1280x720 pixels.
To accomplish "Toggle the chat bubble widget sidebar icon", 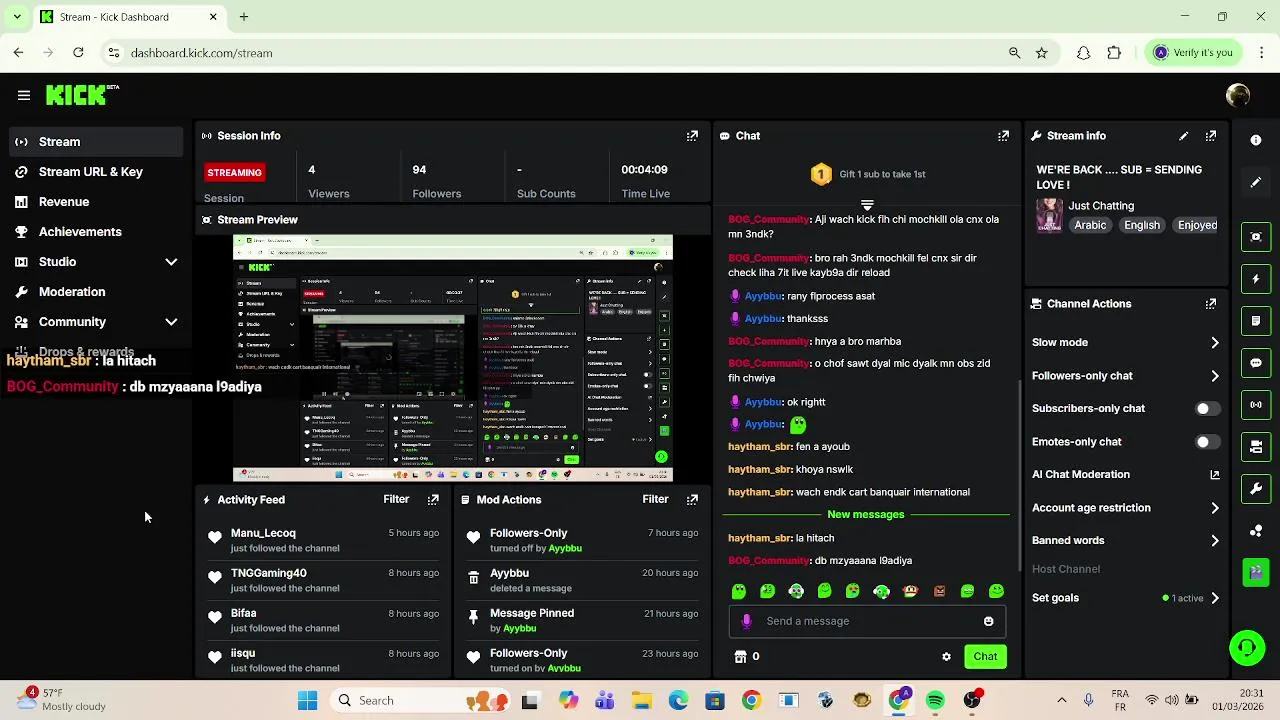I will [1256, 363].
